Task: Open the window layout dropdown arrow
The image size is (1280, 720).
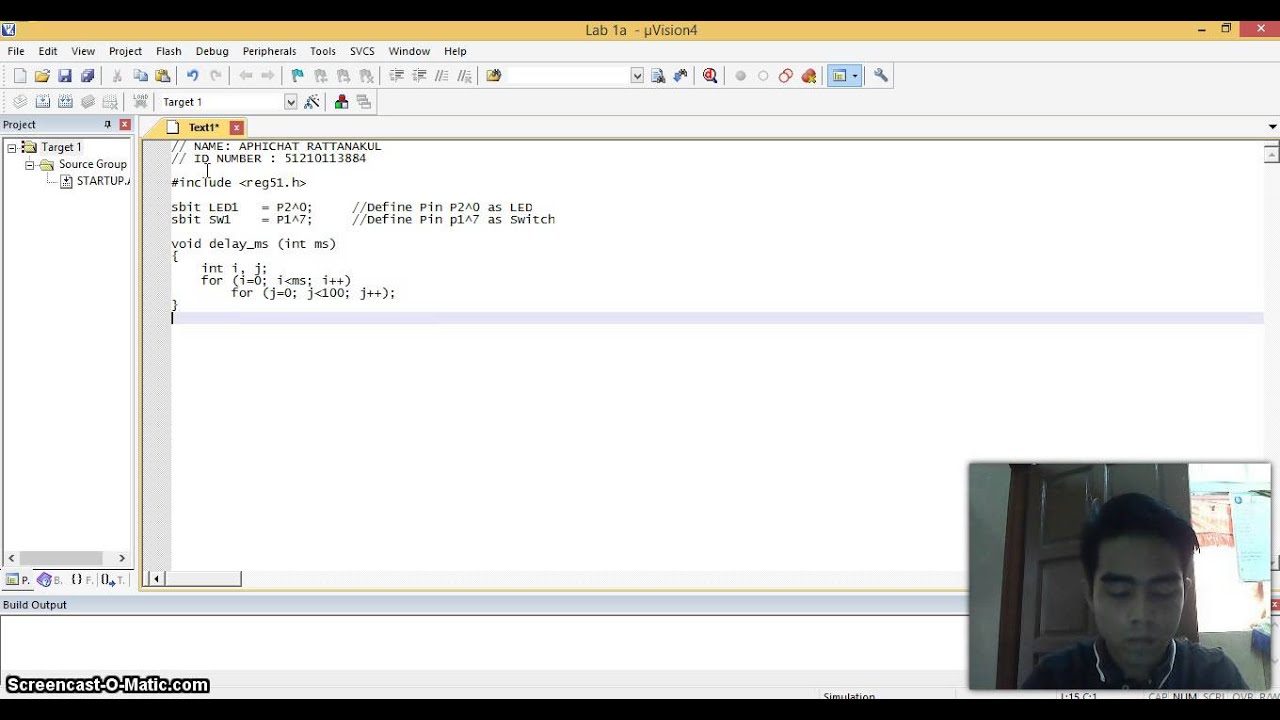Action: click(855, 76)
